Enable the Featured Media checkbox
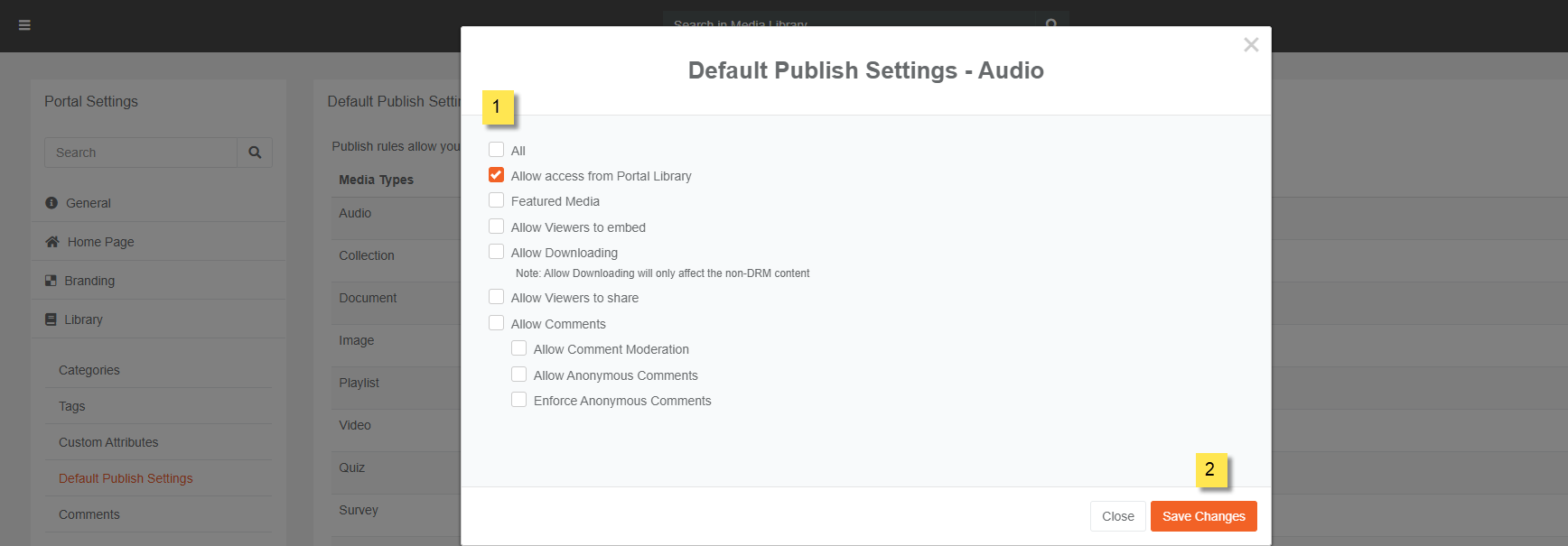Image resolution: width=1568 pixels, height=546 pixels. click(497, 200)
